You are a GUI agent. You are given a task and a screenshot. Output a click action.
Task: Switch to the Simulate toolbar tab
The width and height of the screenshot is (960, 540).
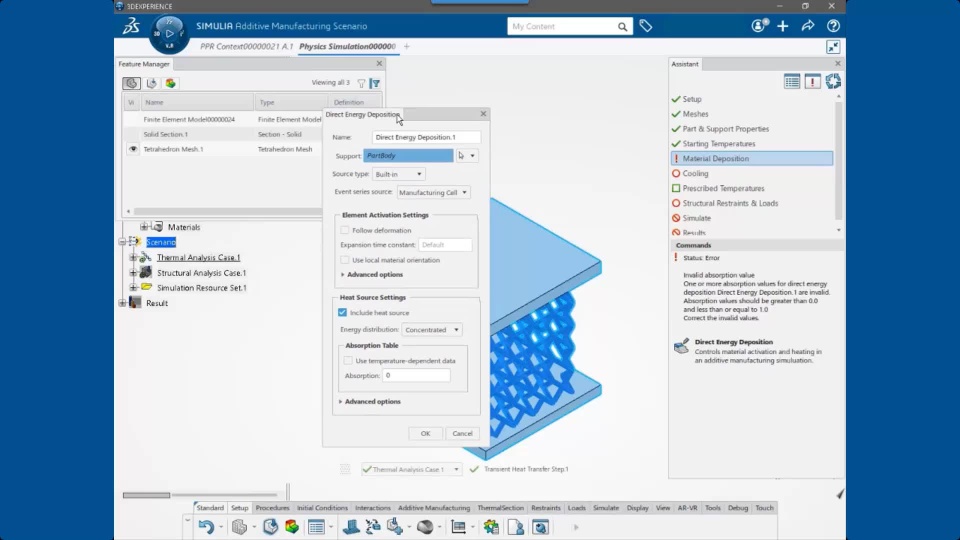tap(606, 508)
